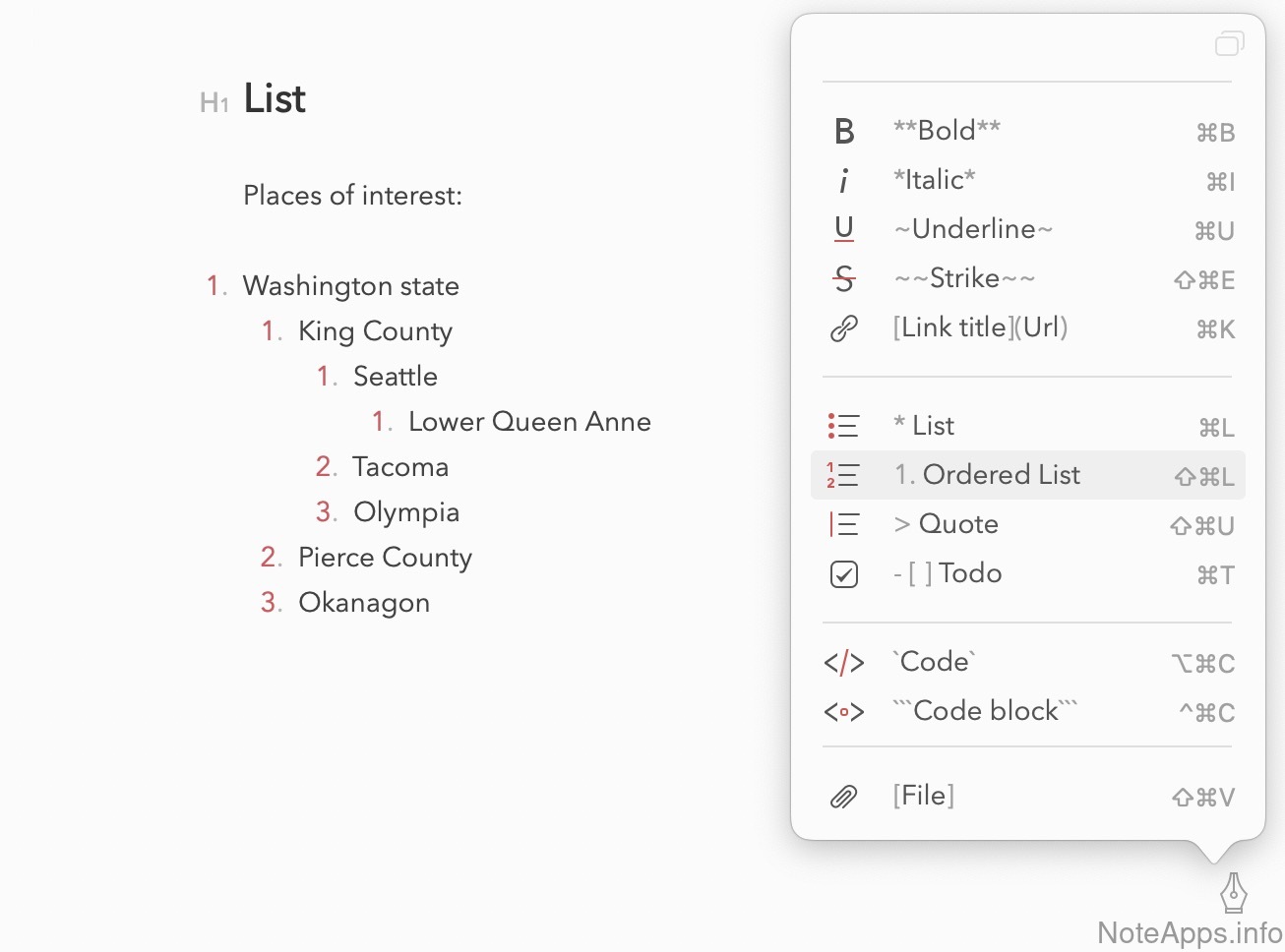Viewport: 1285px width, 952px height.
Task: Click the Lower Queen Anne list item
Action: pos(529,422)
